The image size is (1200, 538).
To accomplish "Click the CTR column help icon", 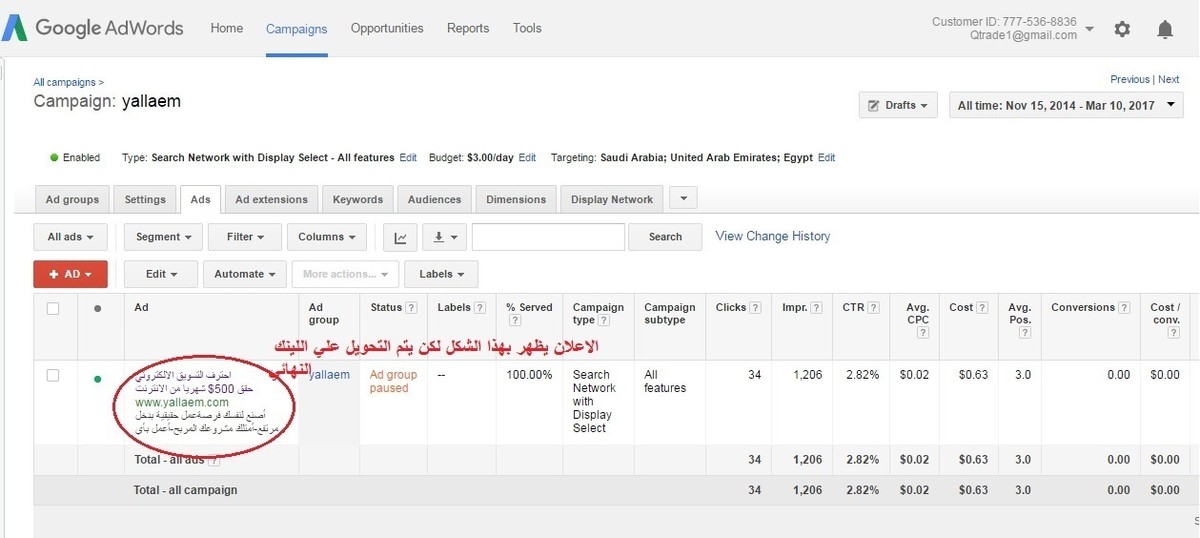I will [x=874, y=308].
